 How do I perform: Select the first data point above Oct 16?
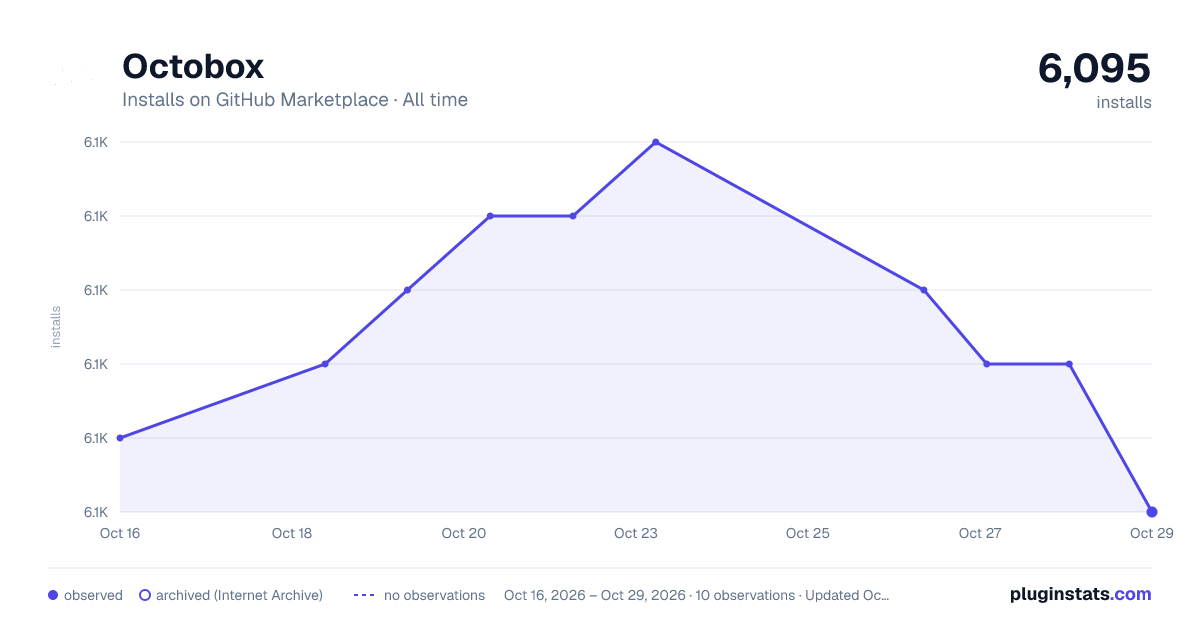[120, 438]
